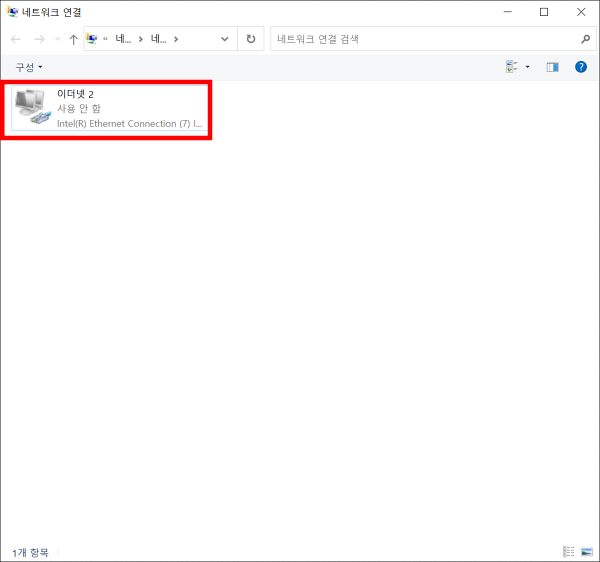Change the view layout icon
Screen dimensions: 600x562
coord(512,67)
